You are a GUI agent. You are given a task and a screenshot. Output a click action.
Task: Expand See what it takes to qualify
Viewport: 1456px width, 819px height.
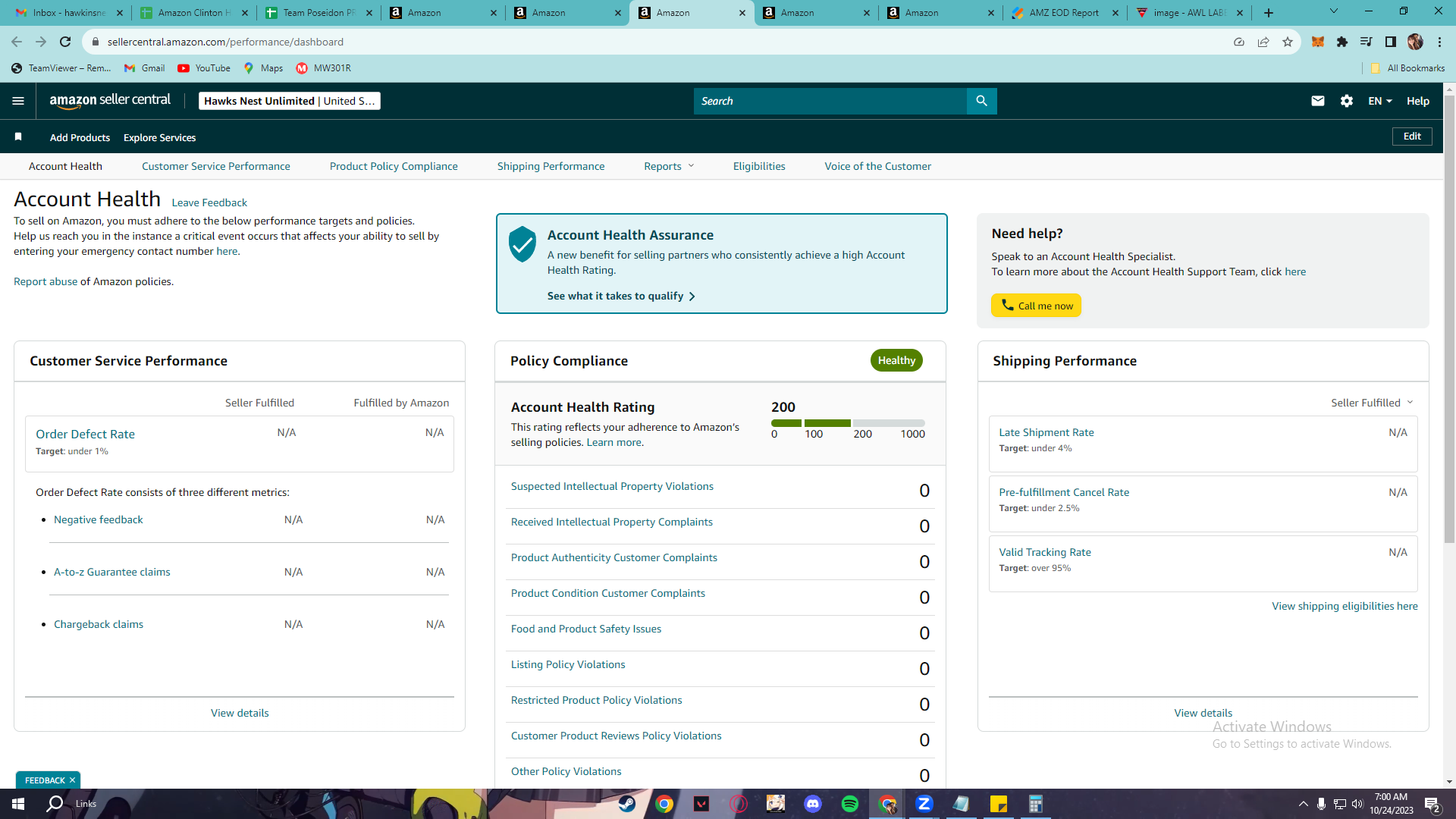(621, 296)
